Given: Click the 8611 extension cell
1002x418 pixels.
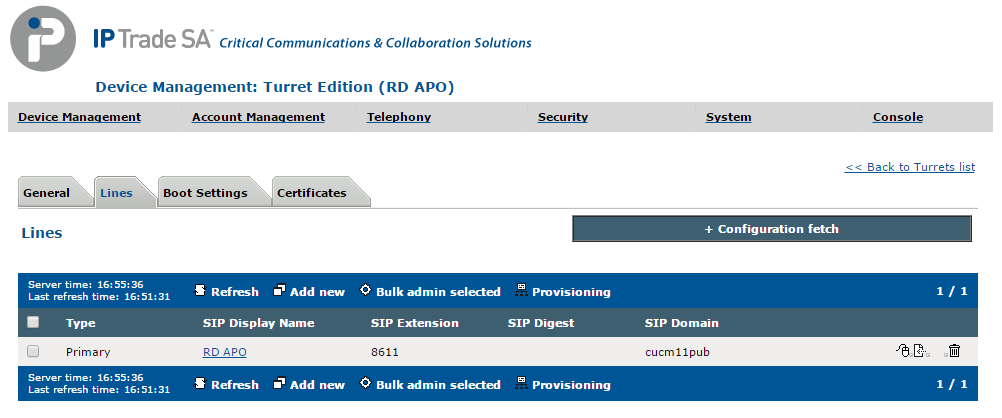Looking at the screenshot, I should (385, 352).
